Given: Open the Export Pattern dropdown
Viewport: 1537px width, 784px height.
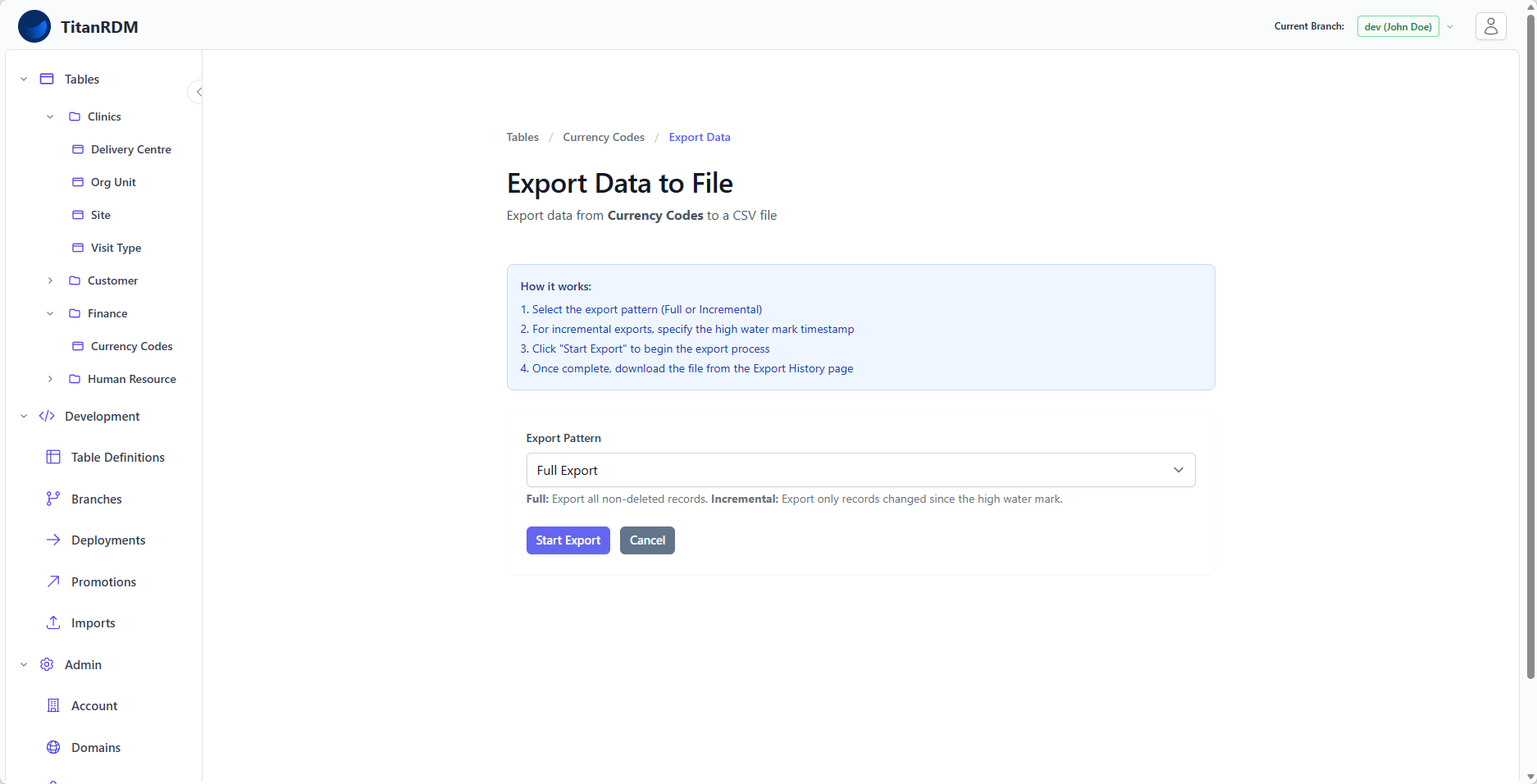Looking at the screenshot, I should (x=860, y=470).
